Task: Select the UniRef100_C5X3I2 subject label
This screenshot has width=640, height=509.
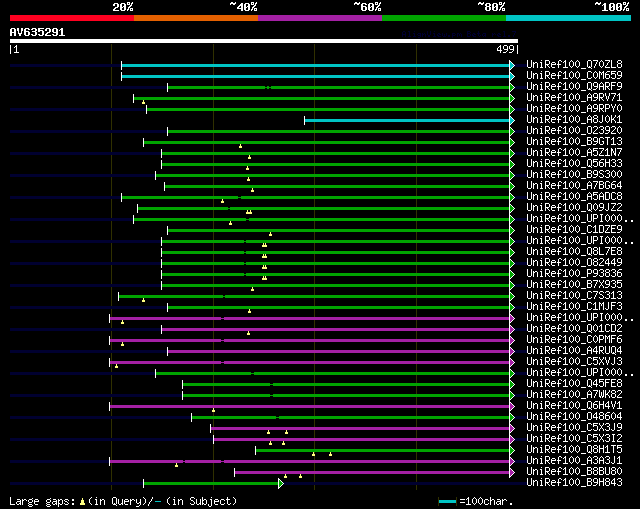Action: (574, 439)
